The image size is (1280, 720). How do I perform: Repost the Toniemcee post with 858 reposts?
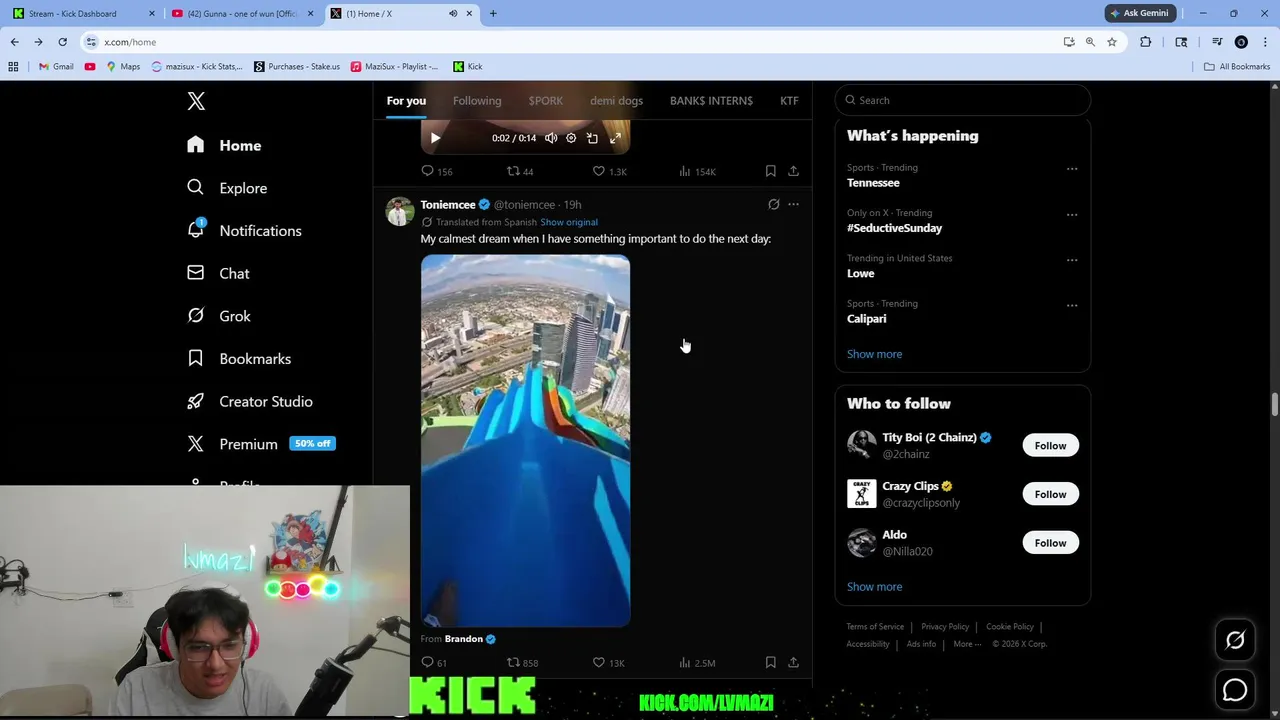click(522, 662)
